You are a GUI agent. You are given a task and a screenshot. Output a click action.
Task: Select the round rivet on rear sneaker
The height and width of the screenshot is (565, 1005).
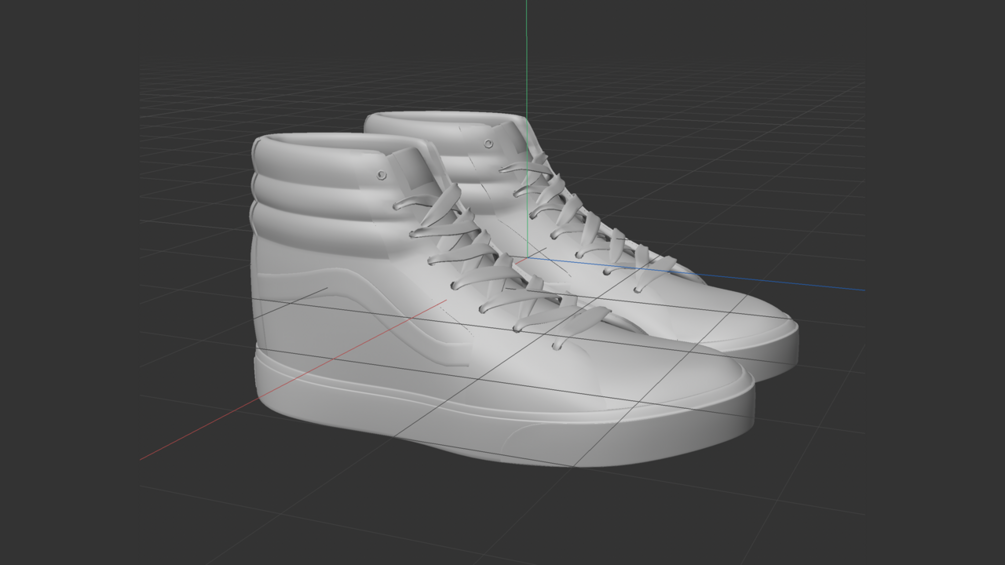click(x=488, y=144)
